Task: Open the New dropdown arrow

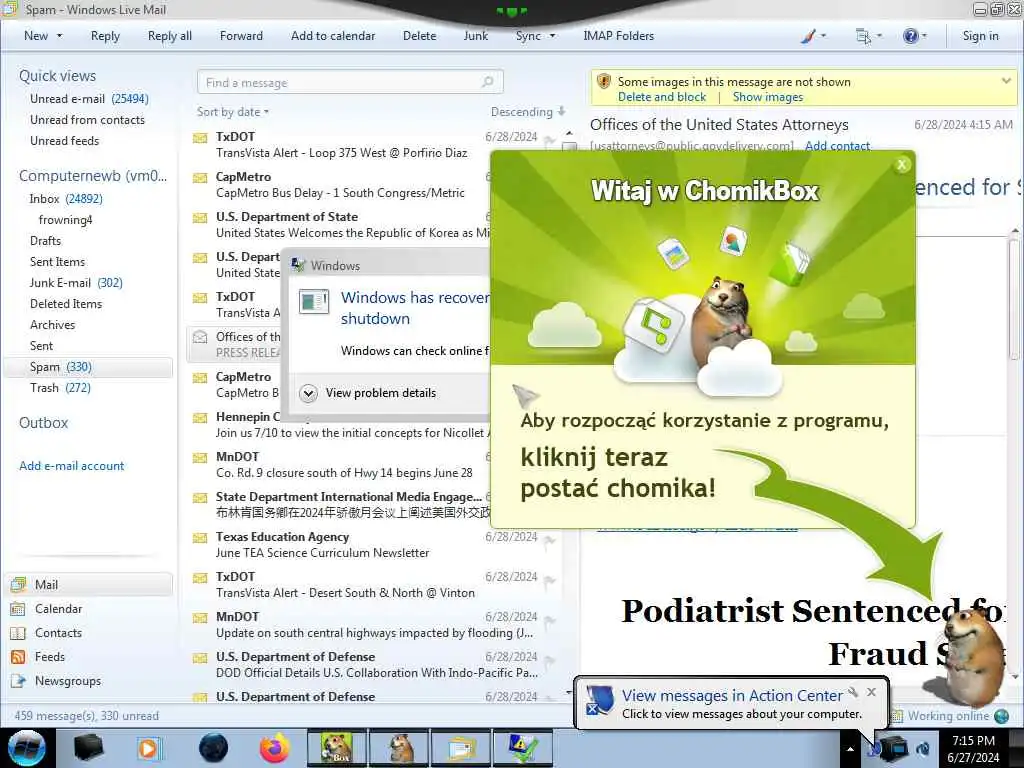Action: pos(59,36)
